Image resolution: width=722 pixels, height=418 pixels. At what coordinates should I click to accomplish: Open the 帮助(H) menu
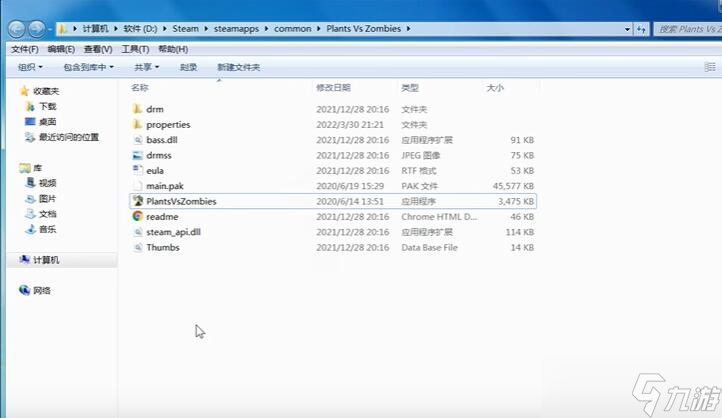[x=173, y=49]
